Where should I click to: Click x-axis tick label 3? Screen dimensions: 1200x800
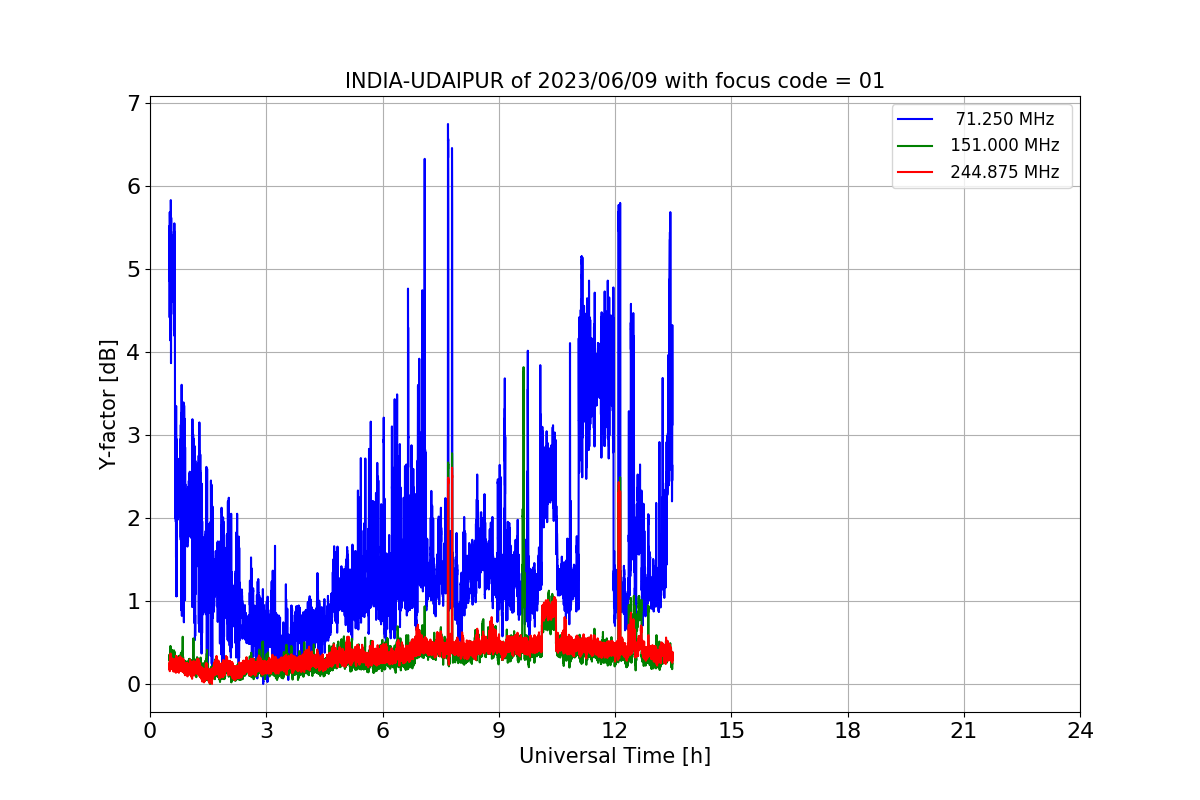point(266,731)
